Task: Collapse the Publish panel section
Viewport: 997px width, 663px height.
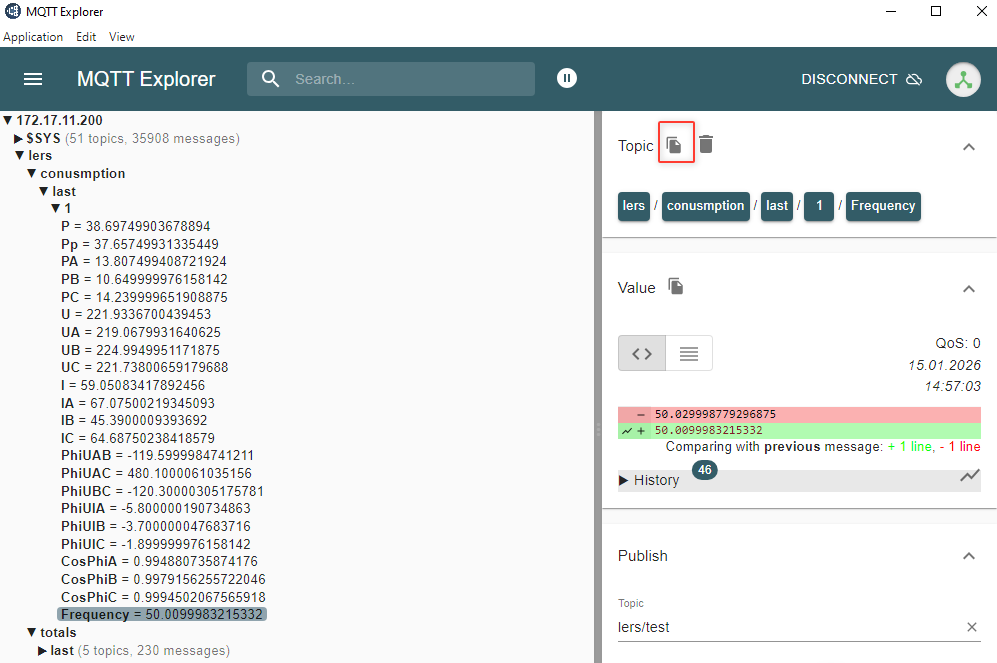Action: click(x=967, y=556)
